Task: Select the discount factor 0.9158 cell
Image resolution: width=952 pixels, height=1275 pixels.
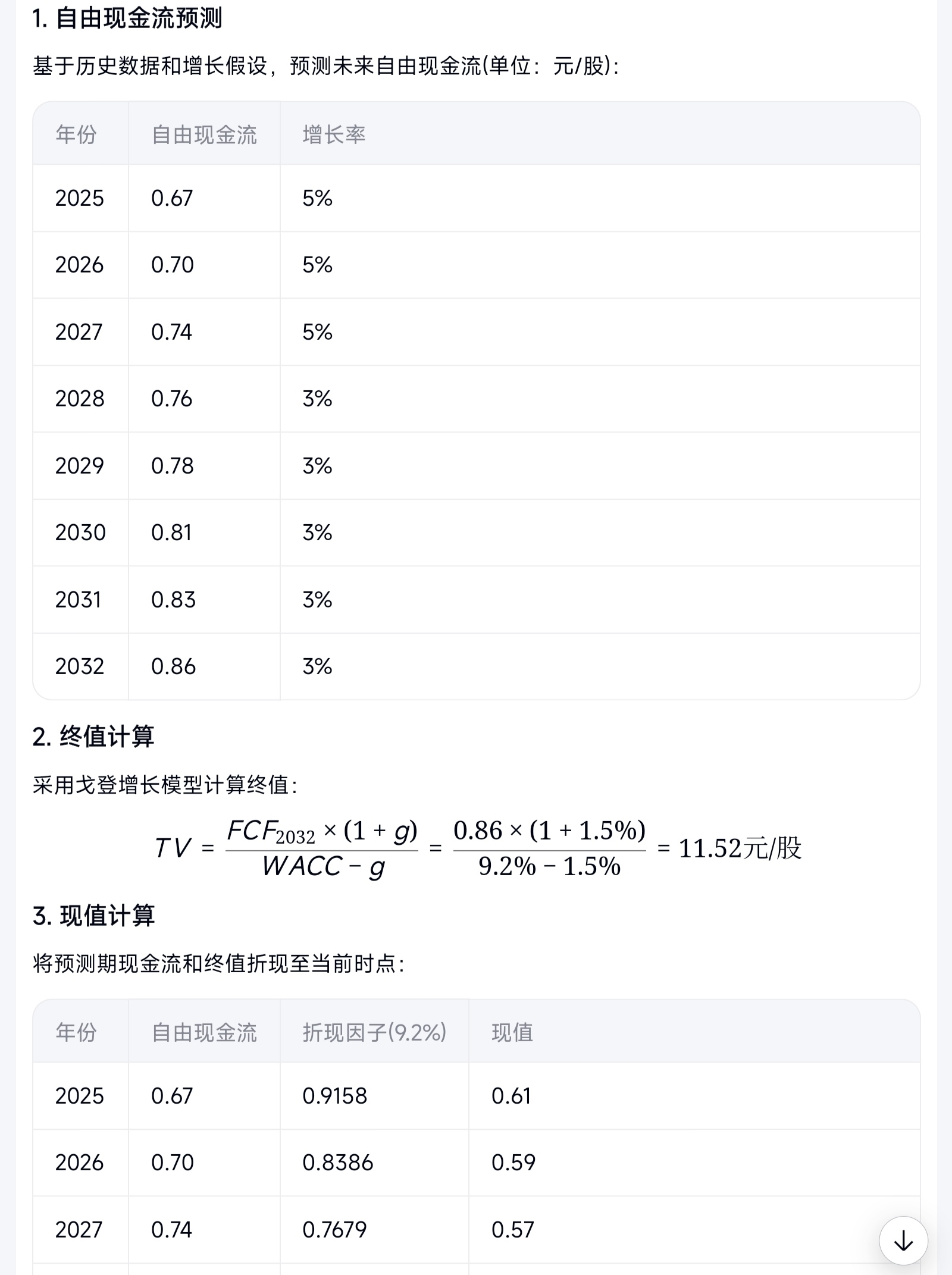Action: [335, 1096]
